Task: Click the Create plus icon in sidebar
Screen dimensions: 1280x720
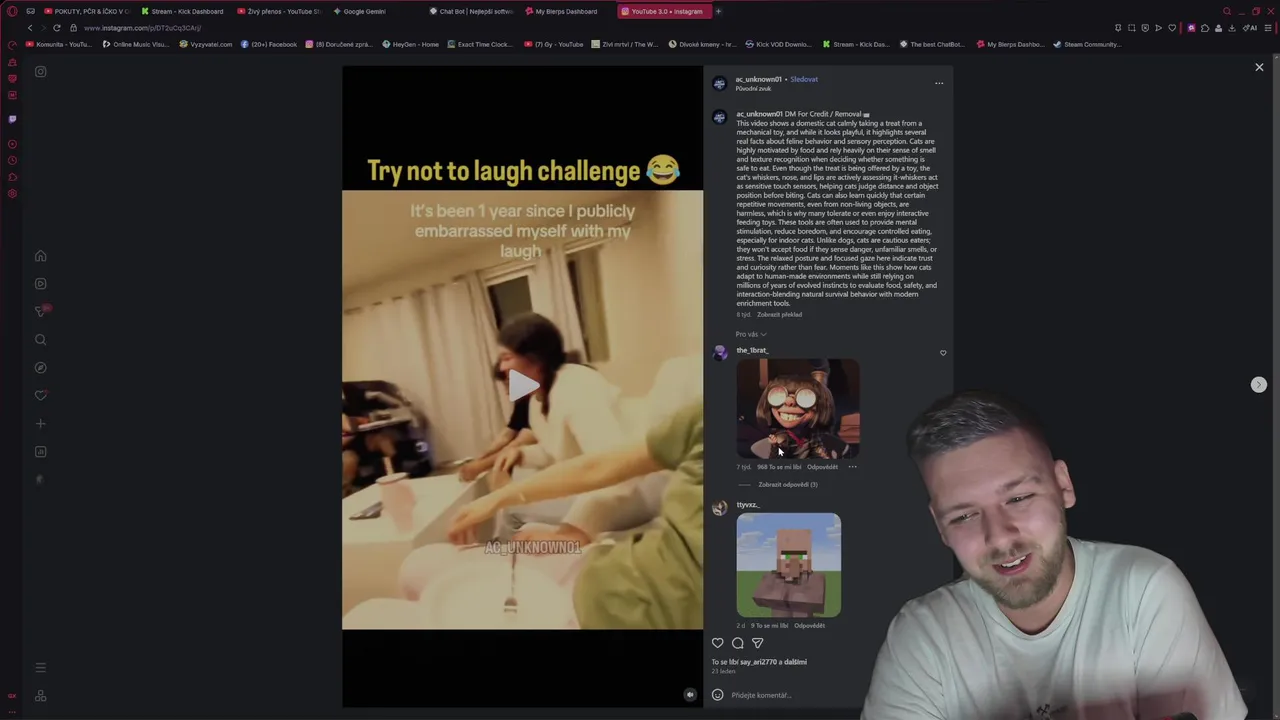Action: (x=40, y=424)
